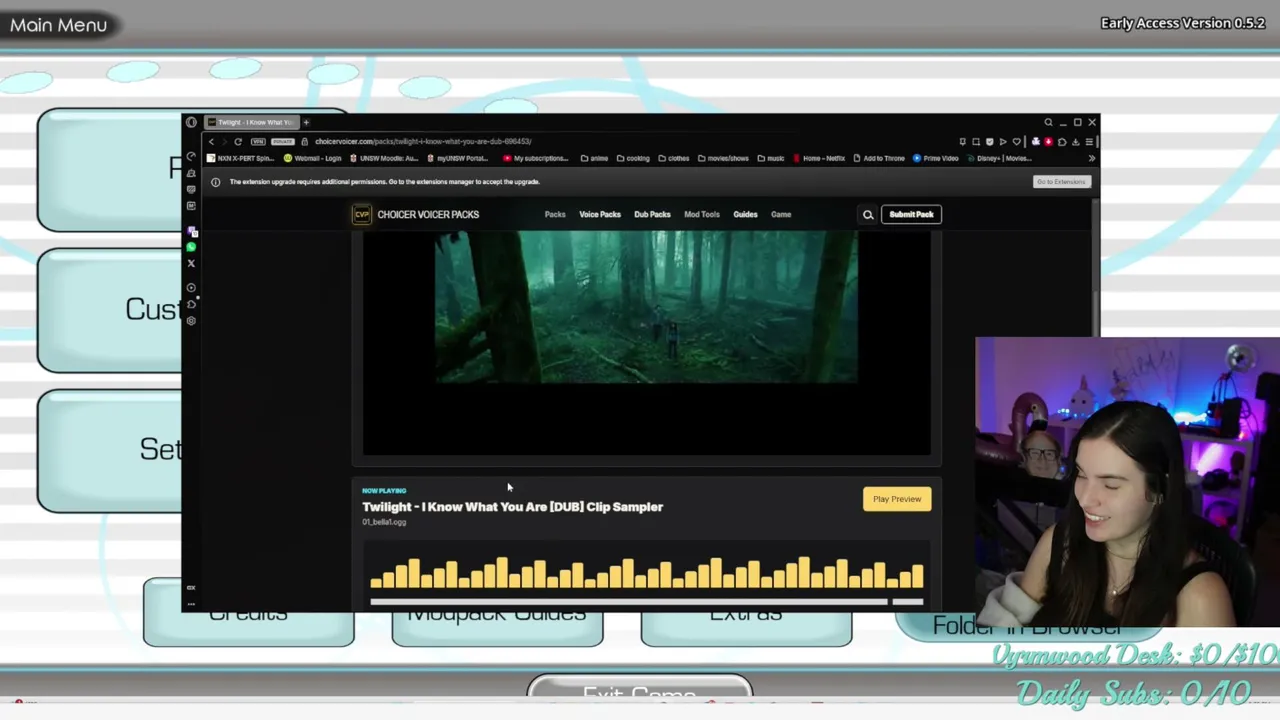Open the easy setup menu icon
The width and height of the screenshot is (1280, 720).
coord(1089,142)
